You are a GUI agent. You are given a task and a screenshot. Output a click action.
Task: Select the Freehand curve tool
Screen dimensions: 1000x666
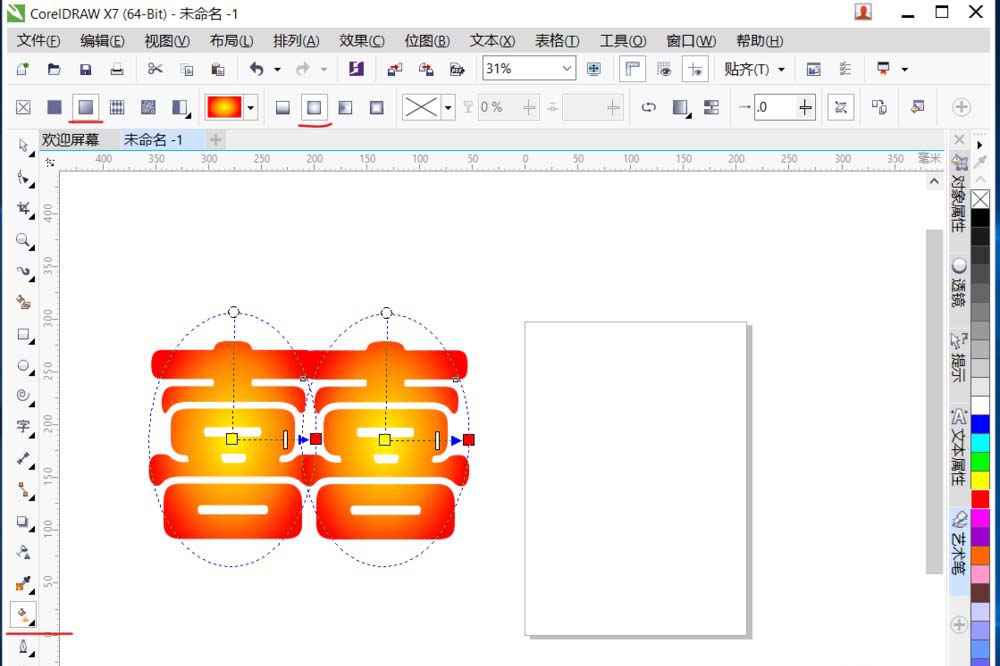pyautogui.click(x=24, y=272)
